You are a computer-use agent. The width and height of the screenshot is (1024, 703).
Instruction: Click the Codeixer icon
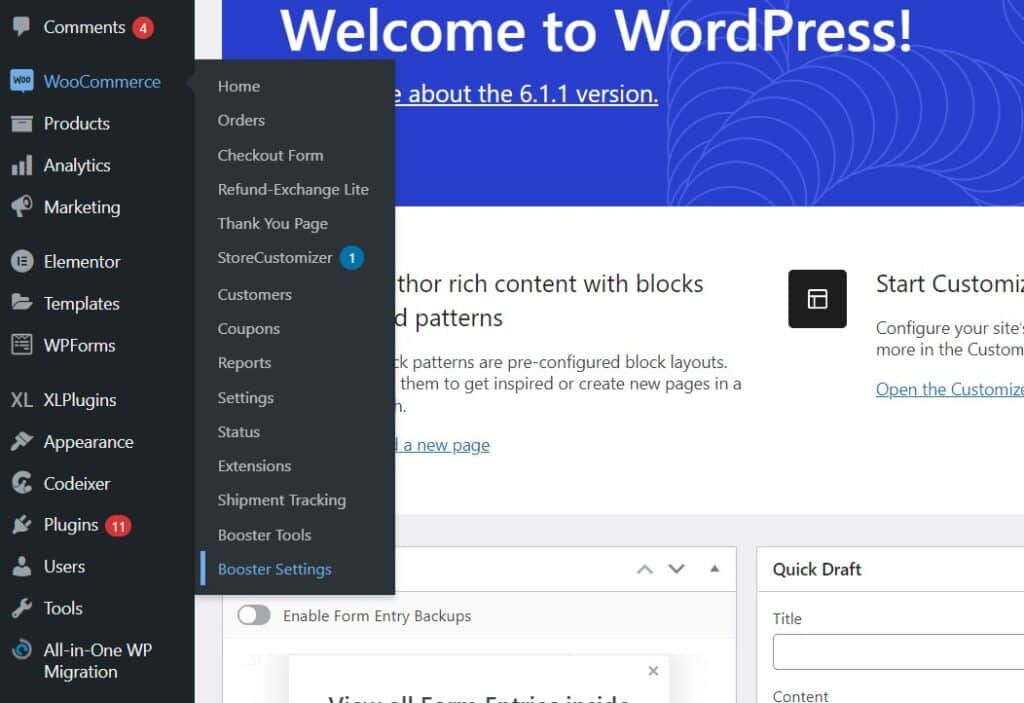tap(22, 483)
